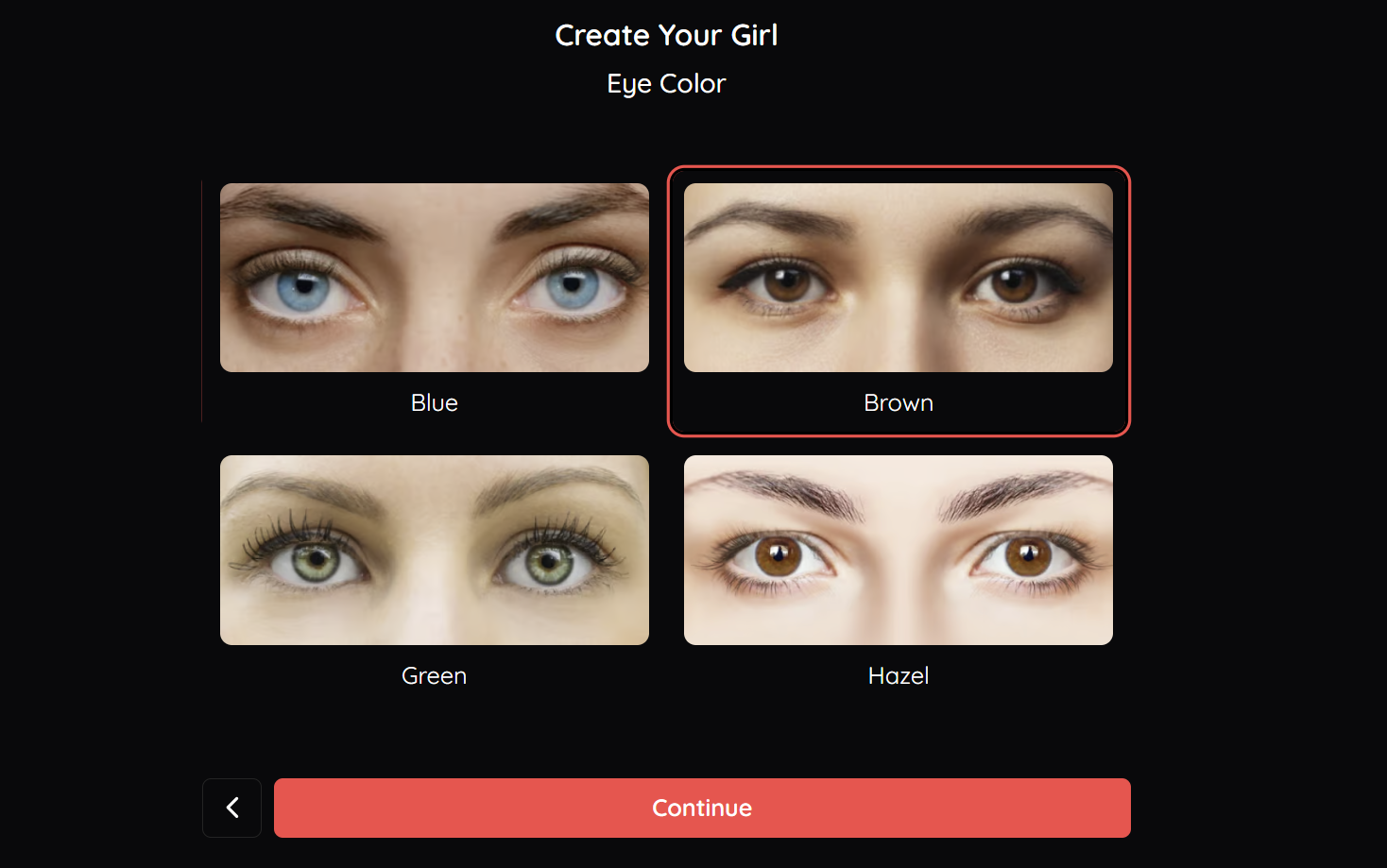Click the "Brown" option label
1387x868 pixels.
pos(899,403)
